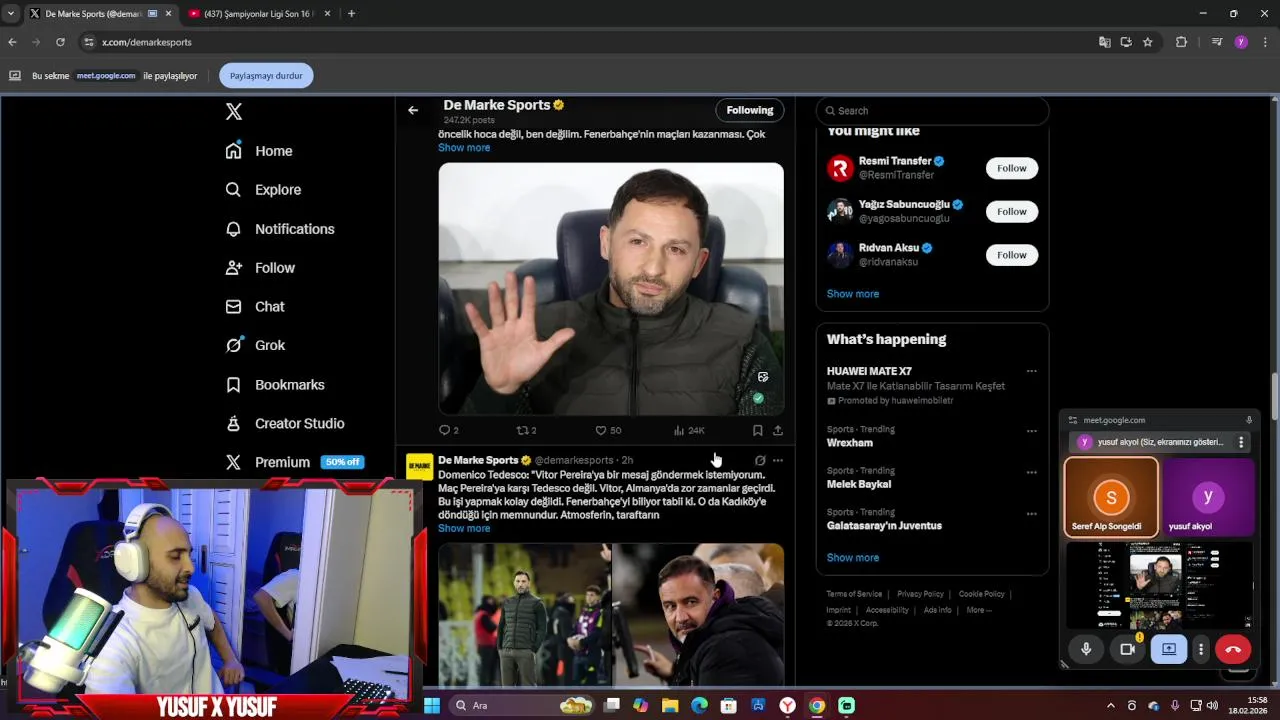
Task: Click the Paylaşmayı durdur button
Action: coord(266,76)
